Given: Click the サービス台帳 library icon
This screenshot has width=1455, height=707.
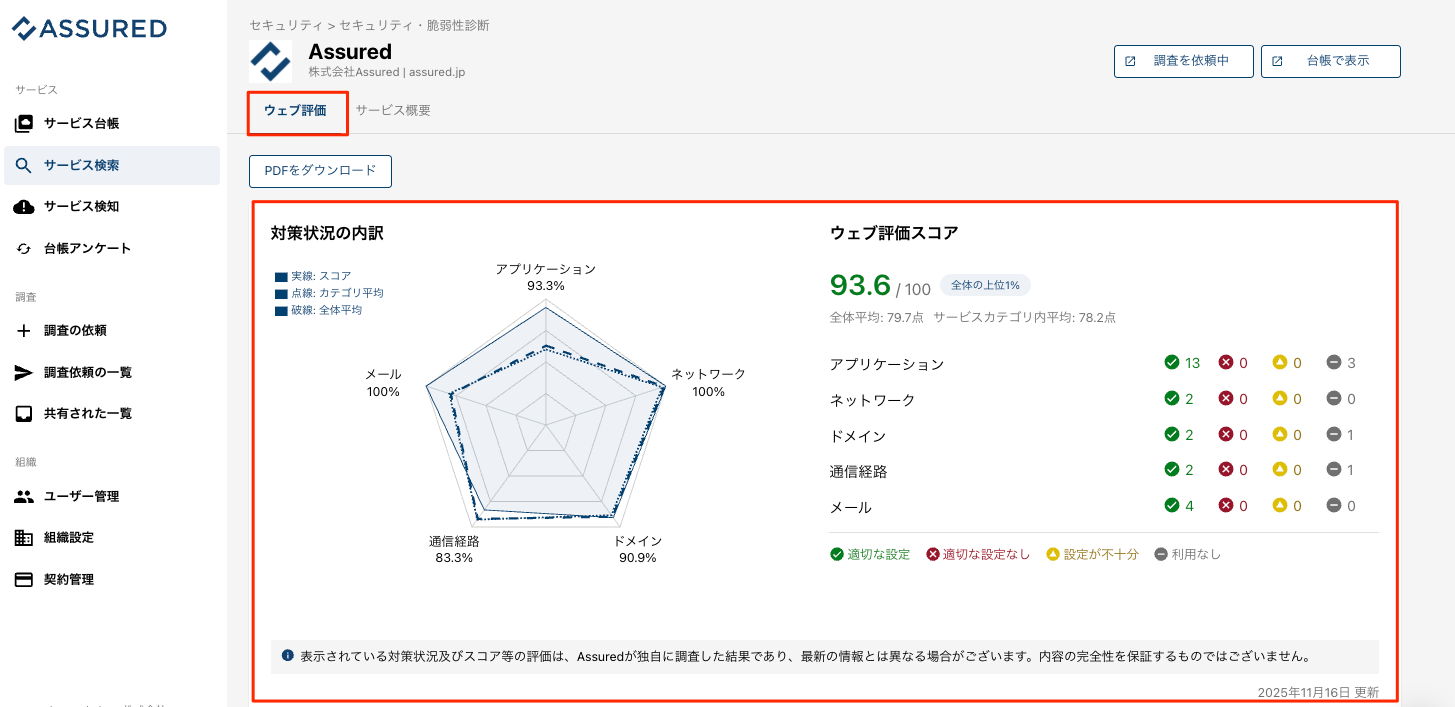Looking at the screenshot, I should pos(24,124).
